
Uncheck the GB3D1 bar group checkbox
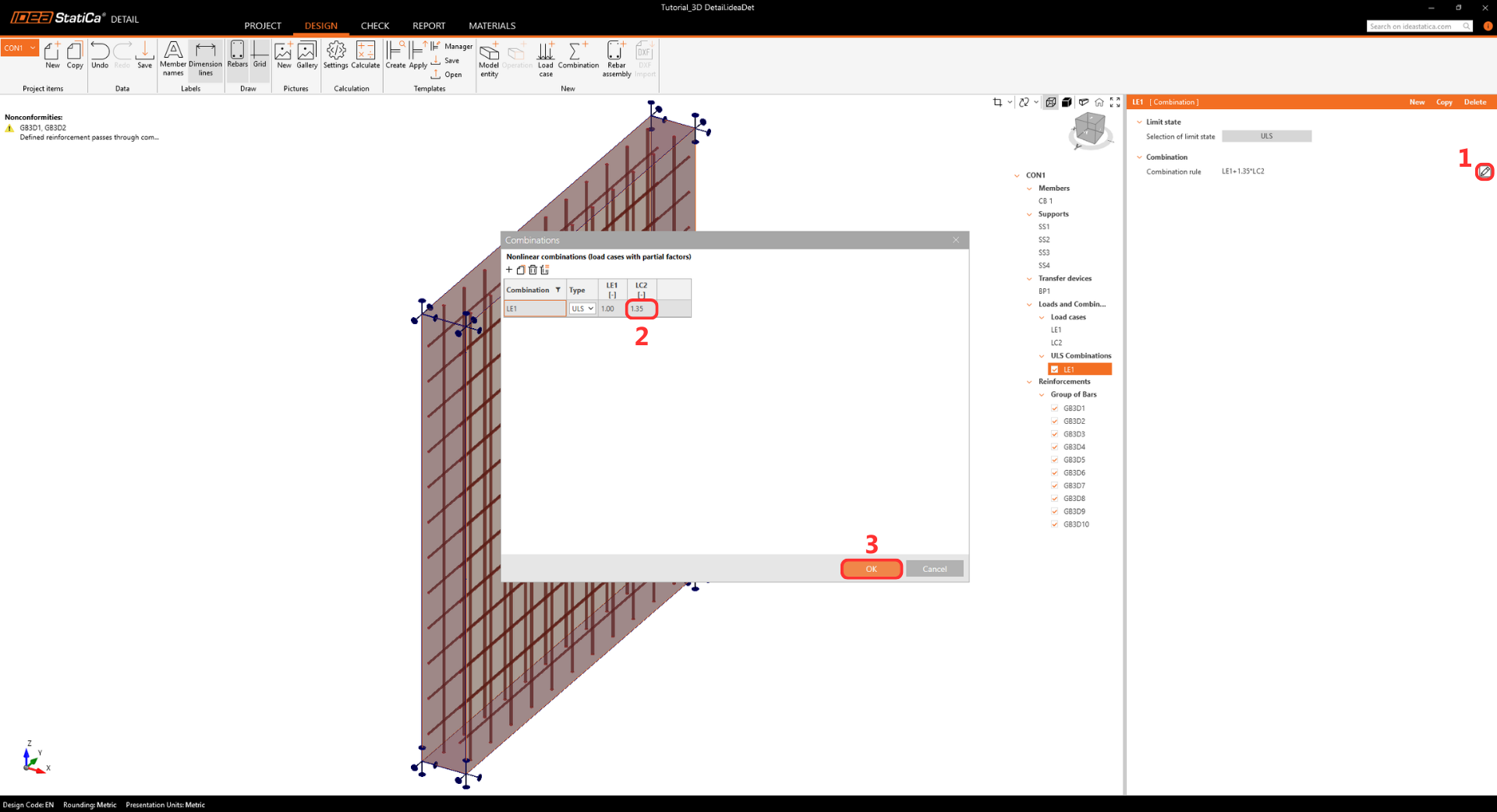[1055, 408]
